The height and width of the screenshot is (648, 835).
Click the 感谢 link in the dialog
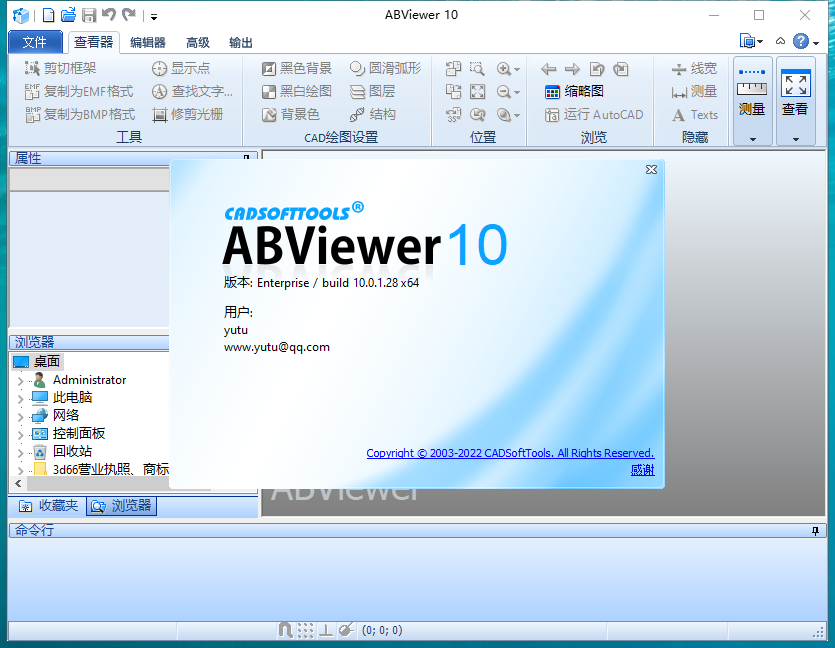pos(643,470)
